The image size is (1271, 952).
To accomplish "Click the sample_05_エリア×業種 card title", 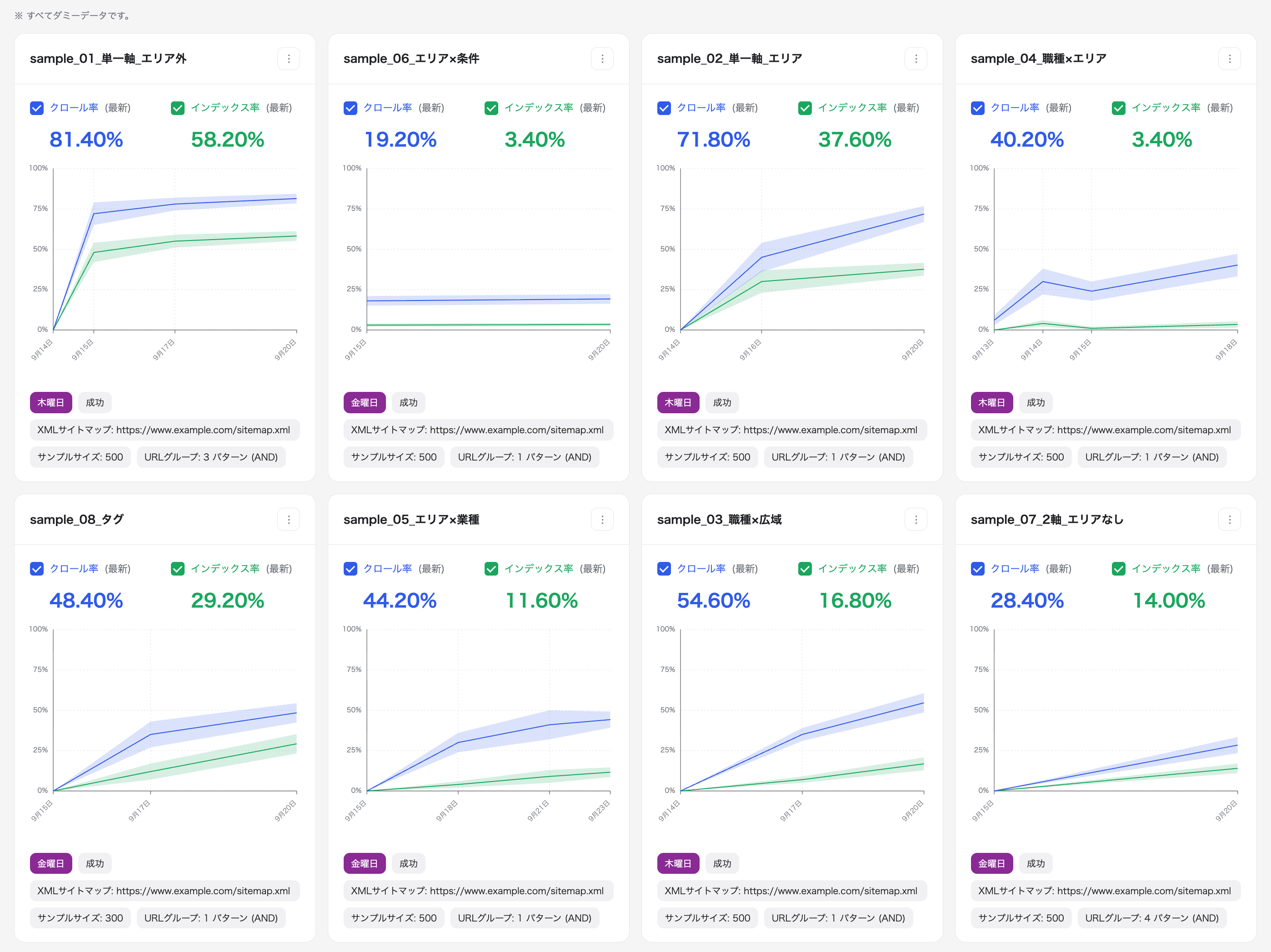I will pos(411,519).
